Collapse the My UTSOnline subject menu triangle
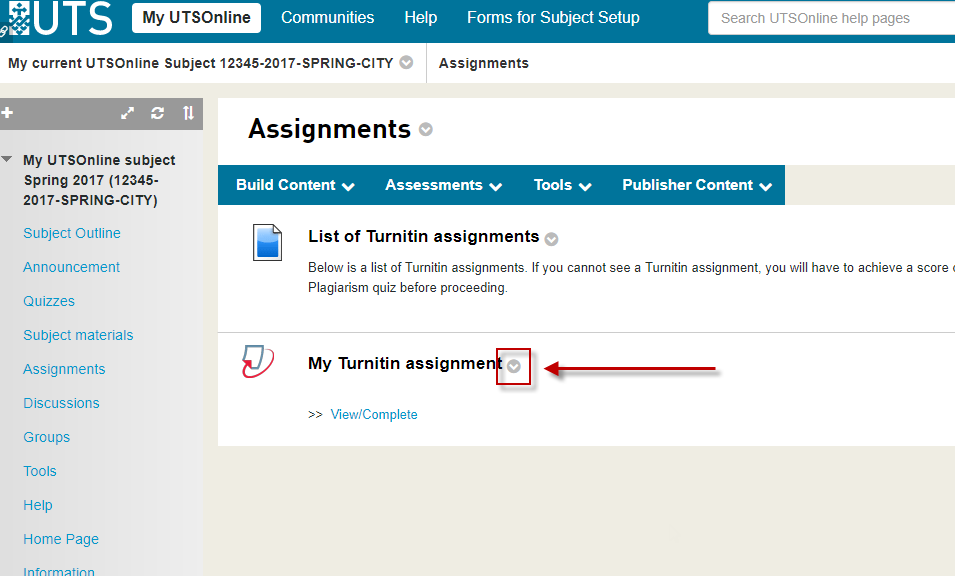This screenshot has height=576, width=955. pos(8,160)
